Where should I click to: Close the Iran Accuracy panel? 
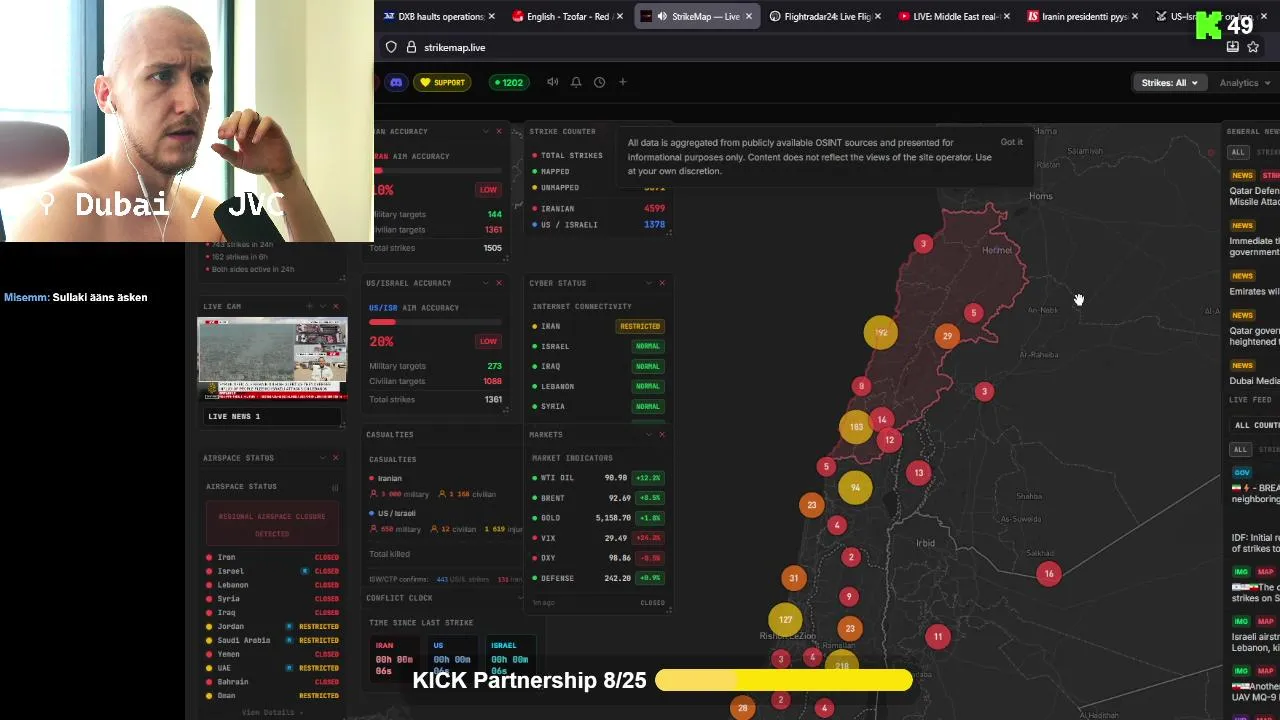[x=499, y=131]
